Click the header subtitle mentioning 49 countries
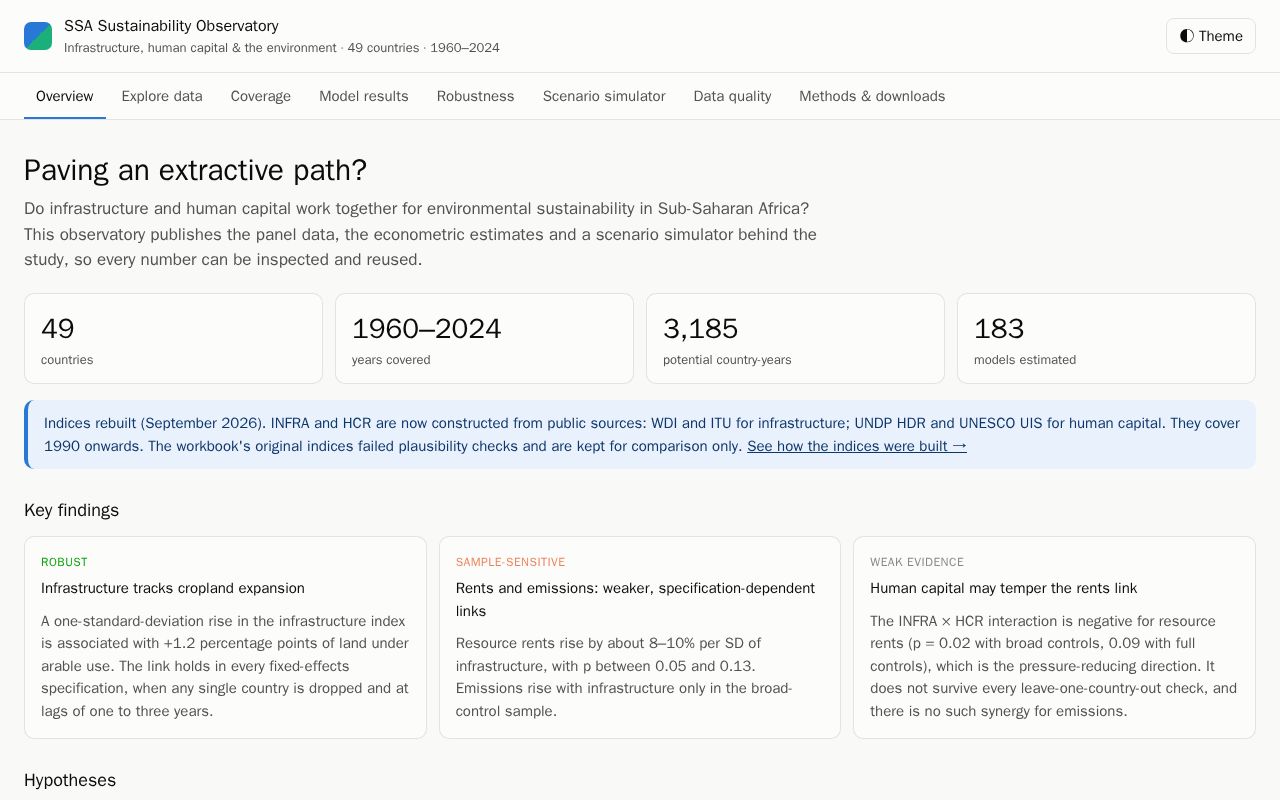The height and width of the screenshot is (800, 1280). [282, 48]
